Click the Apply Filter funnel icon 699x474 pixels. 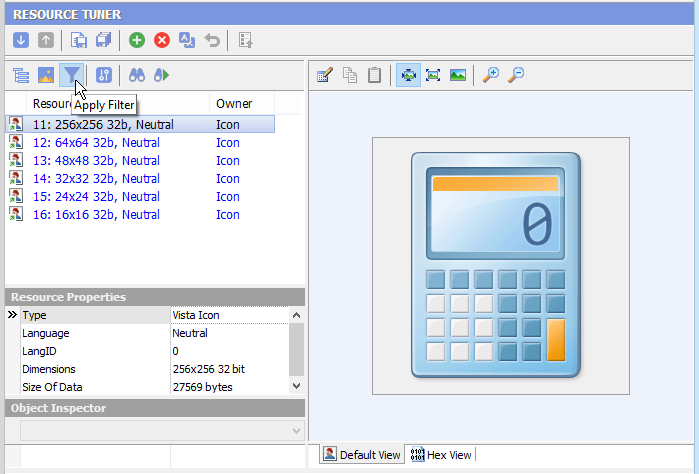(71, 75)
